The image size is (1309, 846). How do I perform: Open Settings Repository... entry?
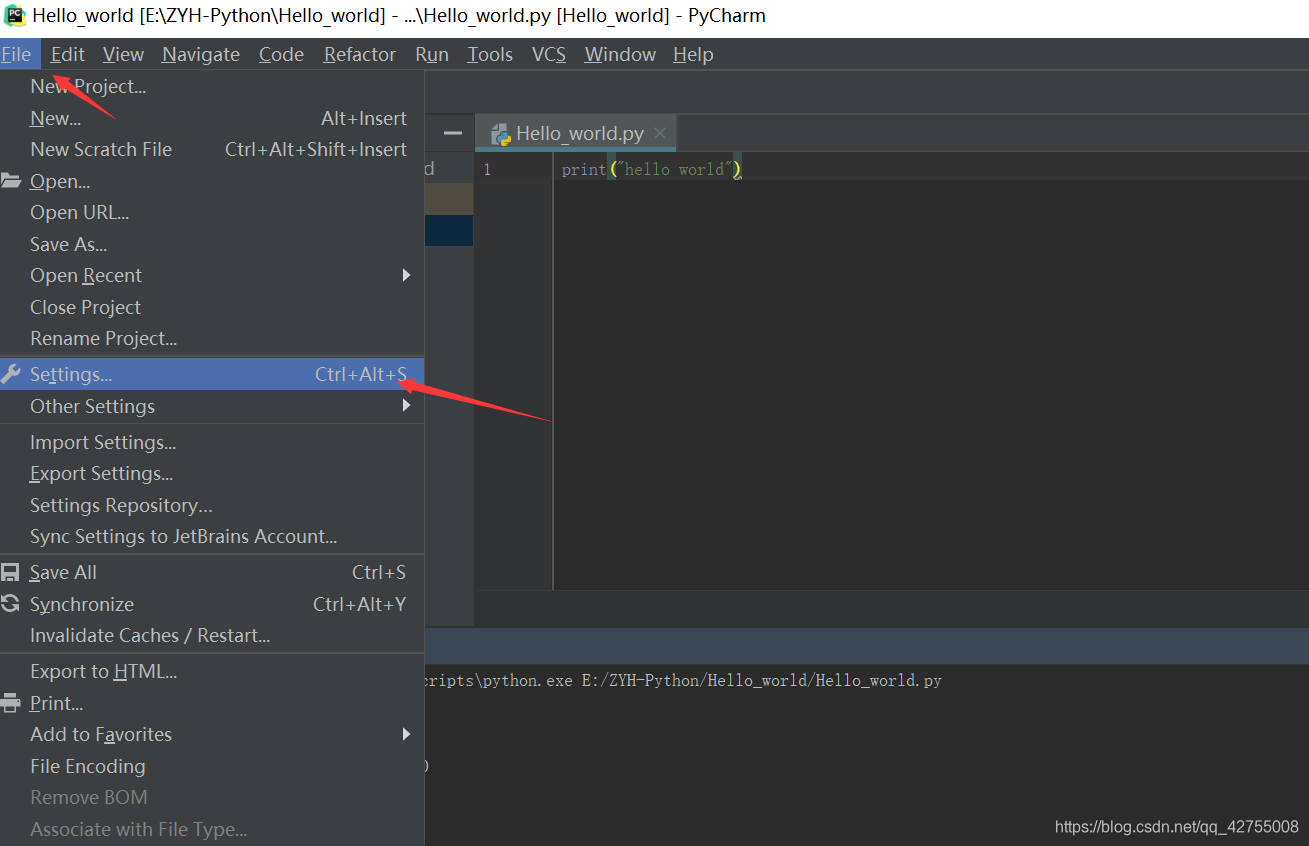212,505
